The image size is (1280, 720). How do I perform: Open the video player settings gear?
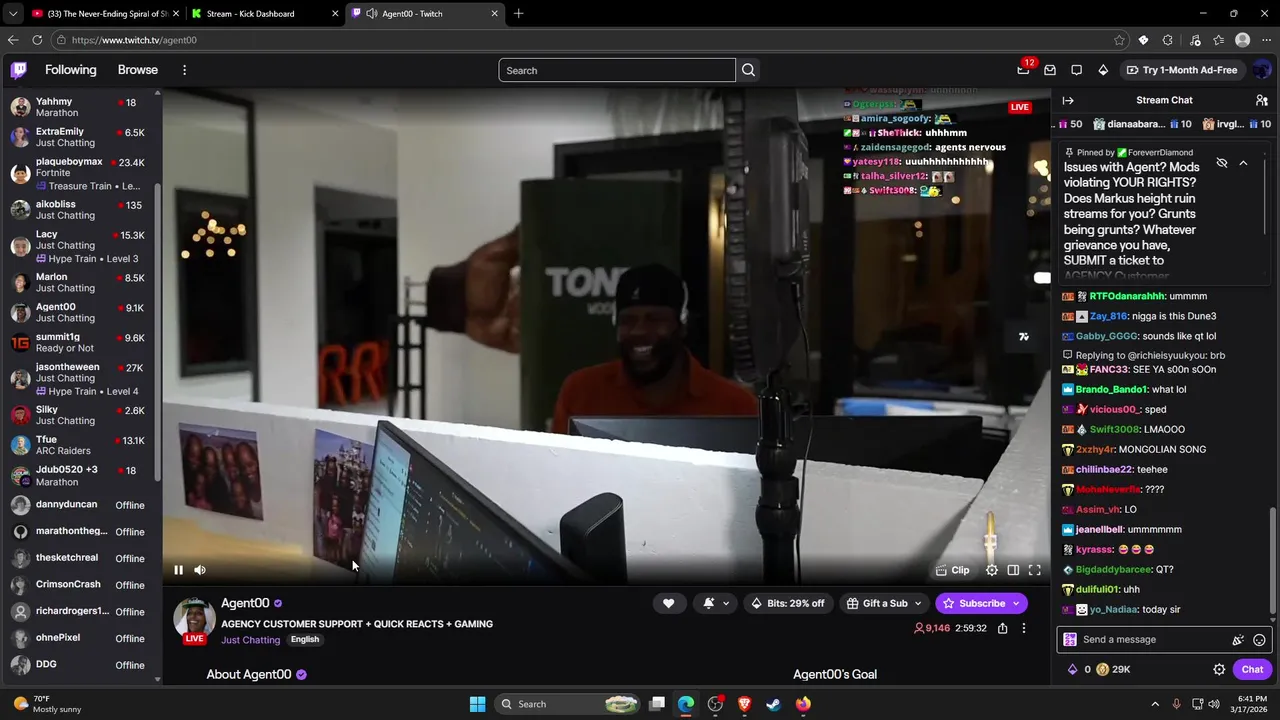tap(992, 570)
